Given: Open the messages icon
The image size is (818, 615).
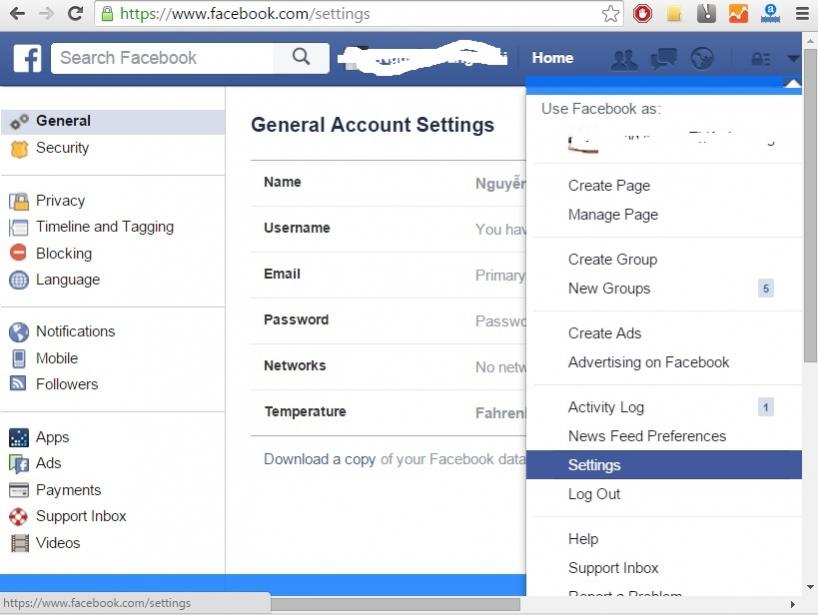Looking at the screenshot, I should click(663, 59).
